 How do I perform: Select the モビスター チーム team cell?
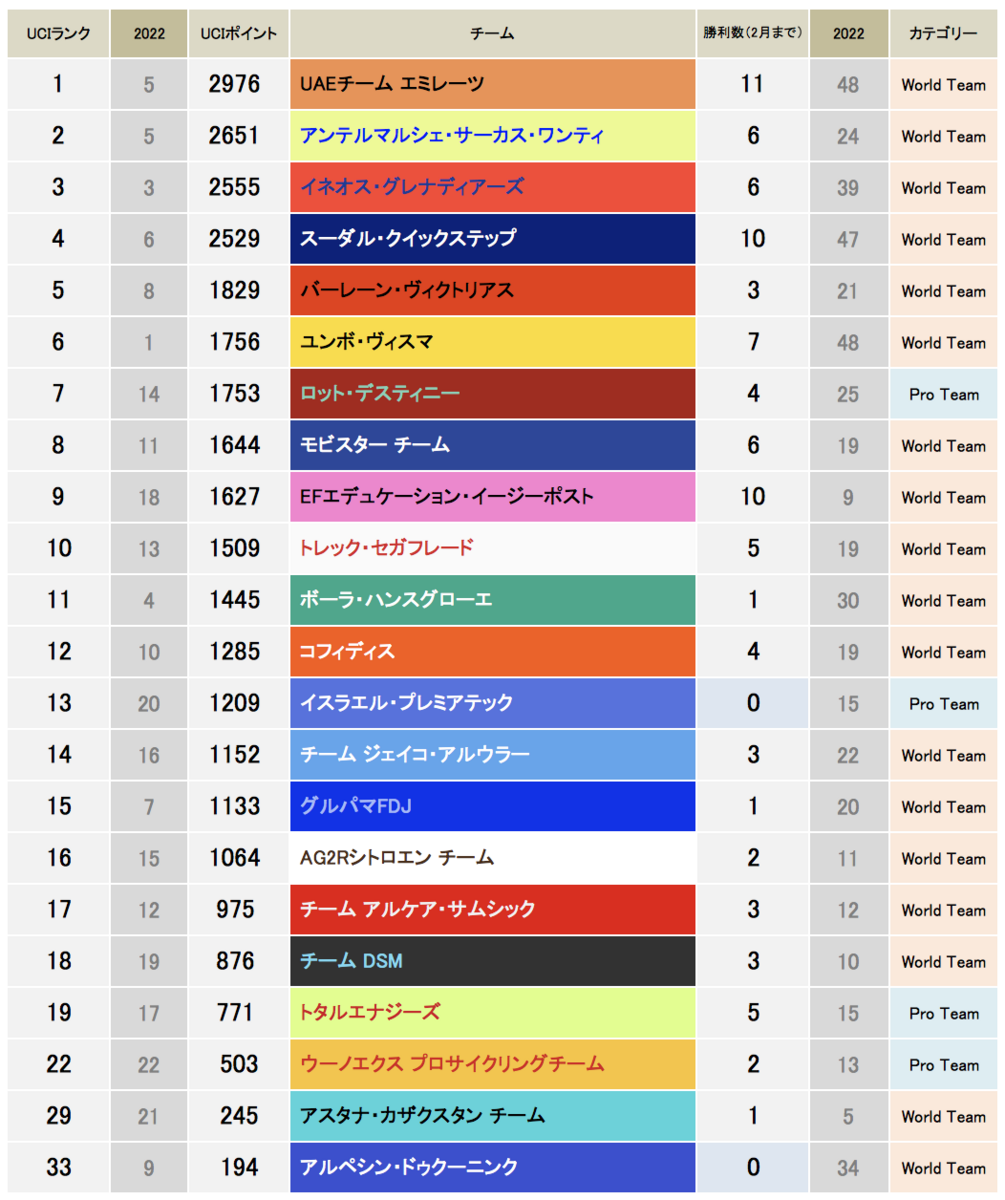[492, 445]
